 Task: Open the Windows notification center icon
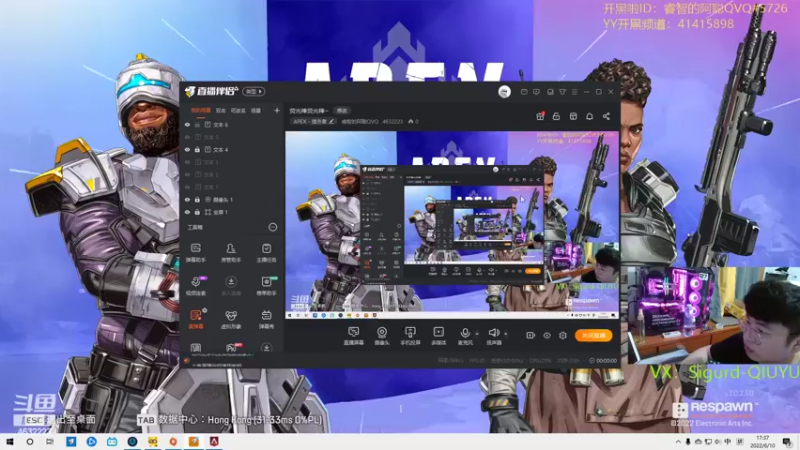(x=788, y=442)
